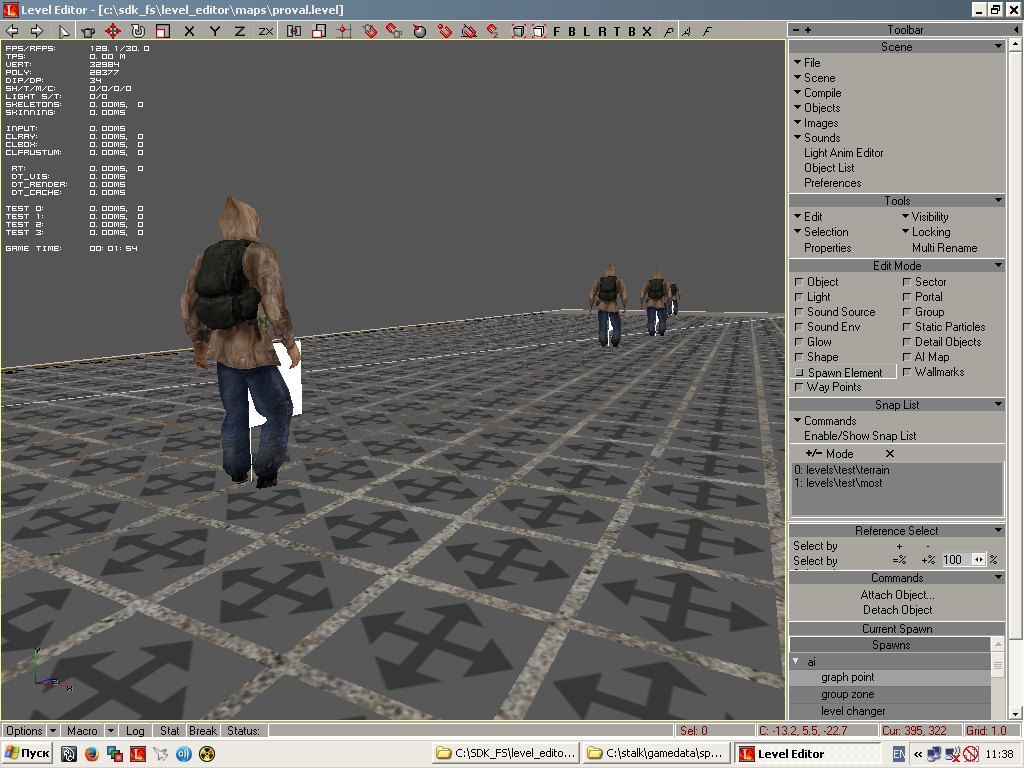The height and width of the screenshot is (768, 1024).
Task: Switch to Top view (T)
Action: click(616, 31)
